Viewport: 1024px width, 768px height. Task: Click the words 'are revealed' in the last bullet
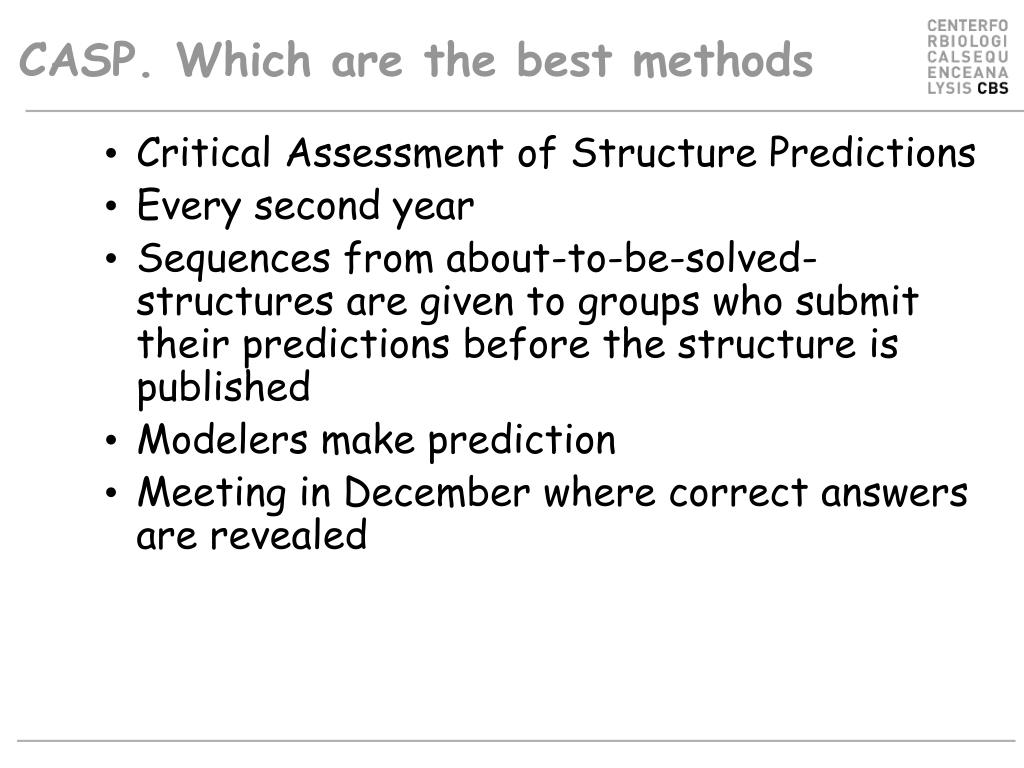point(251,536)
